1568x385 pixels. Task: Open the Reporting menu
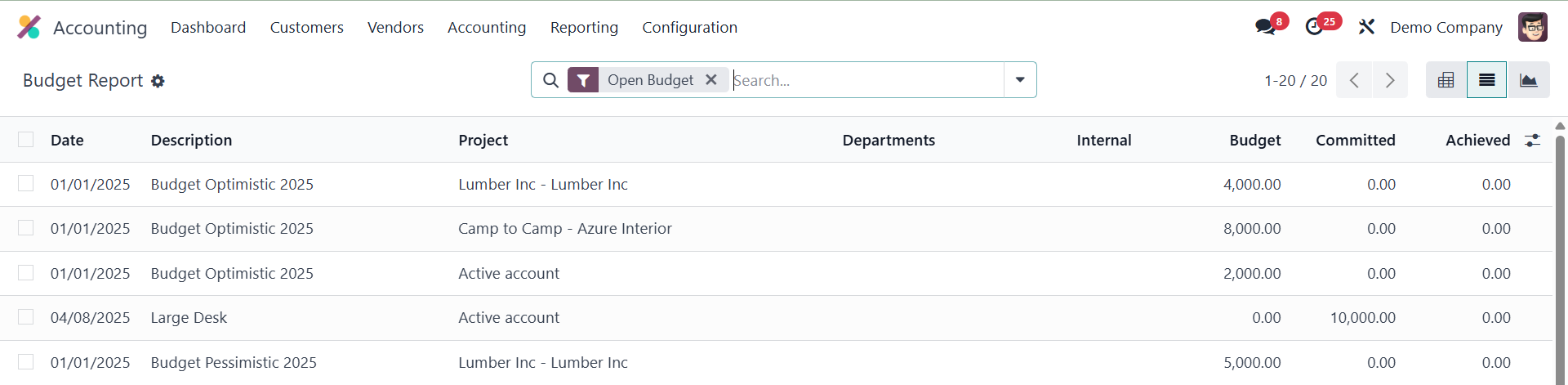(584, 27)
